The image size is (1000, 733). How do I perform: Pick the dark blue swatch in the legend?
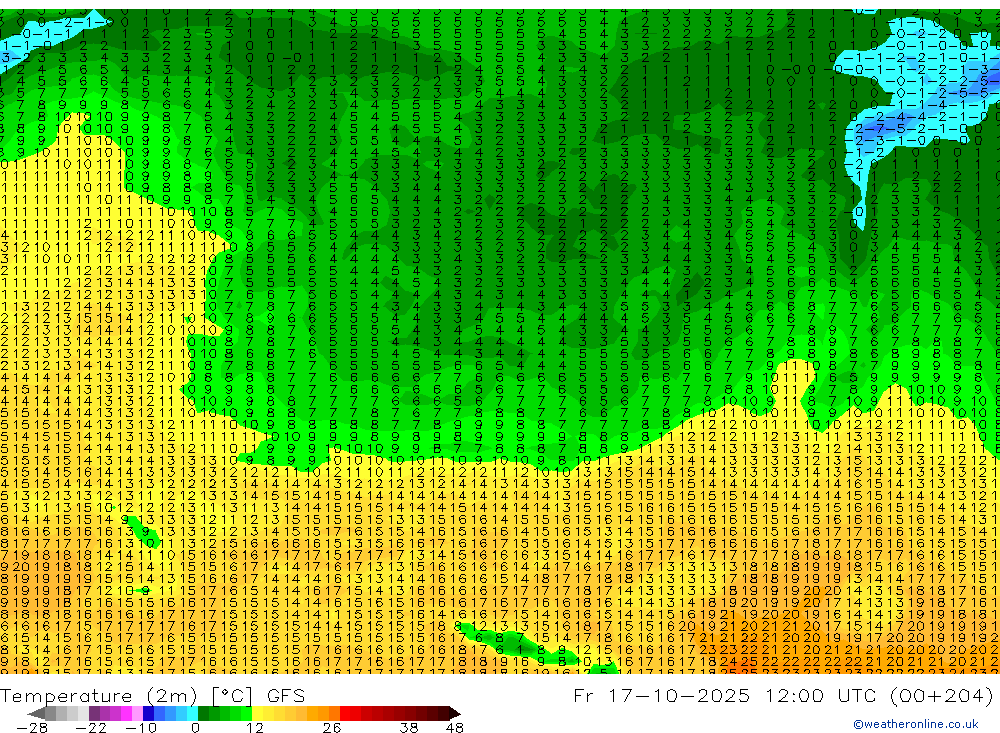148,713
